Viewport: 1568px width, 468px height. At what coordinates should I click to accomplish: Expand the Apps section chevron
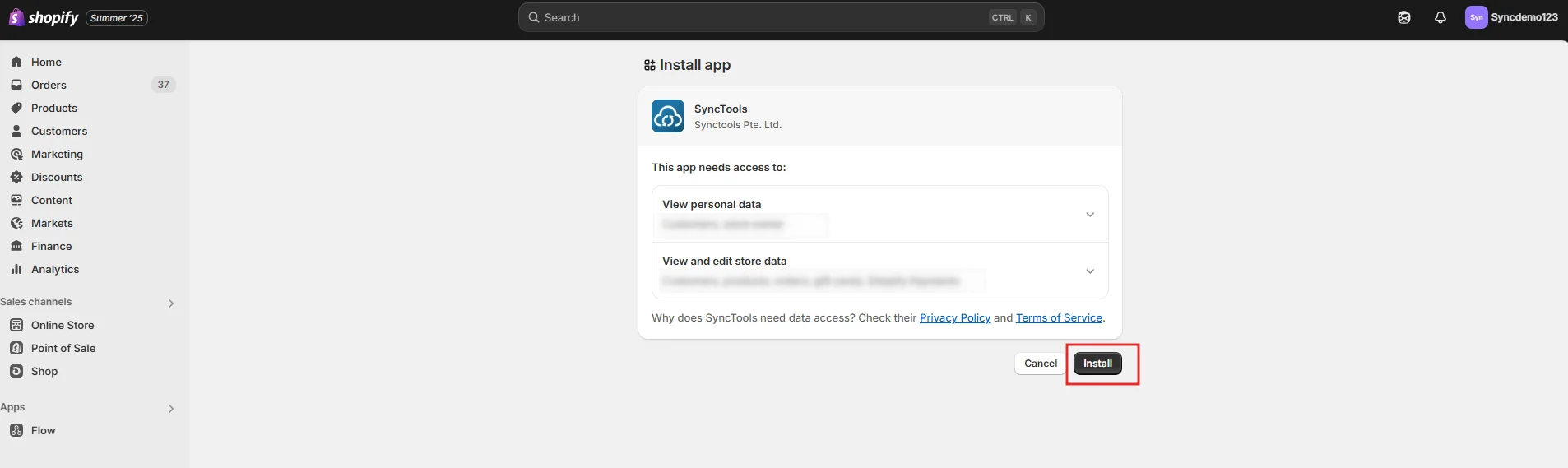(x=171, y=408)
